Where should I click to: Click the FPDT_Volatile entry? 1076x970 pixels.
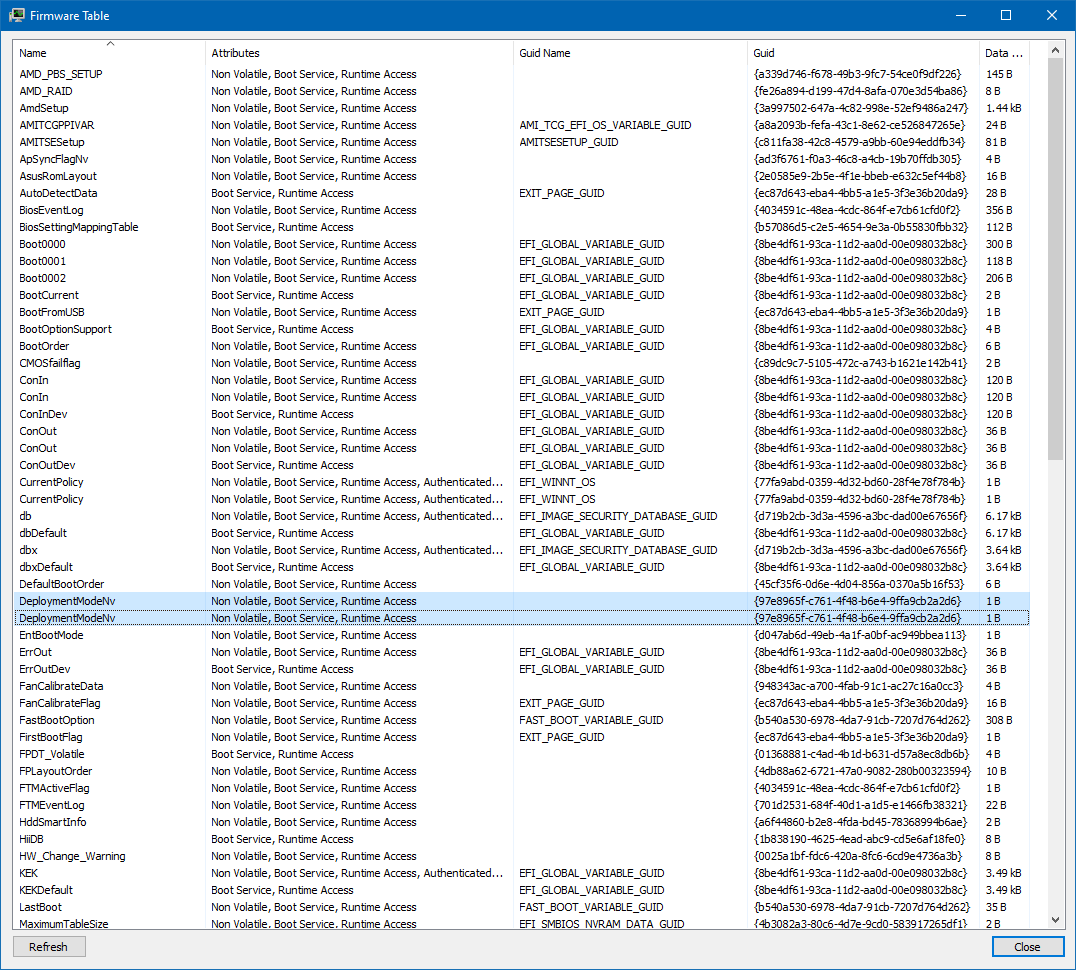pyautogui.click(x=522, y=754)
